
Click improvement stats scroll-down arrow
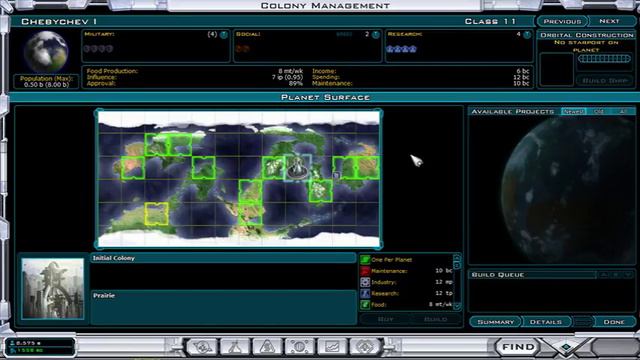[457, 306]
